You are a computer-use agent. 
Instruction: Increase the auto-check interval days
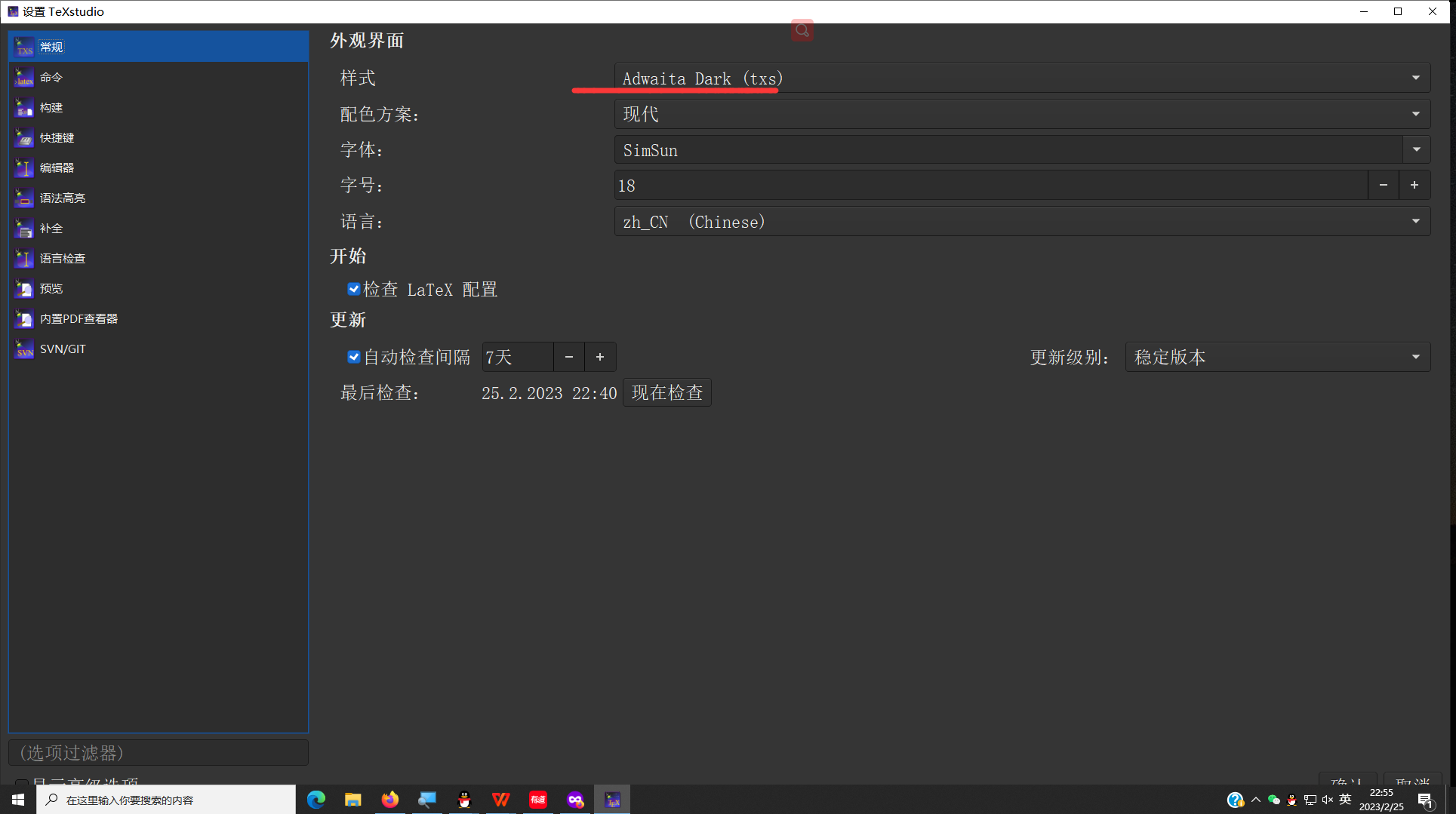pyautogui.click(x=600, y=357)
